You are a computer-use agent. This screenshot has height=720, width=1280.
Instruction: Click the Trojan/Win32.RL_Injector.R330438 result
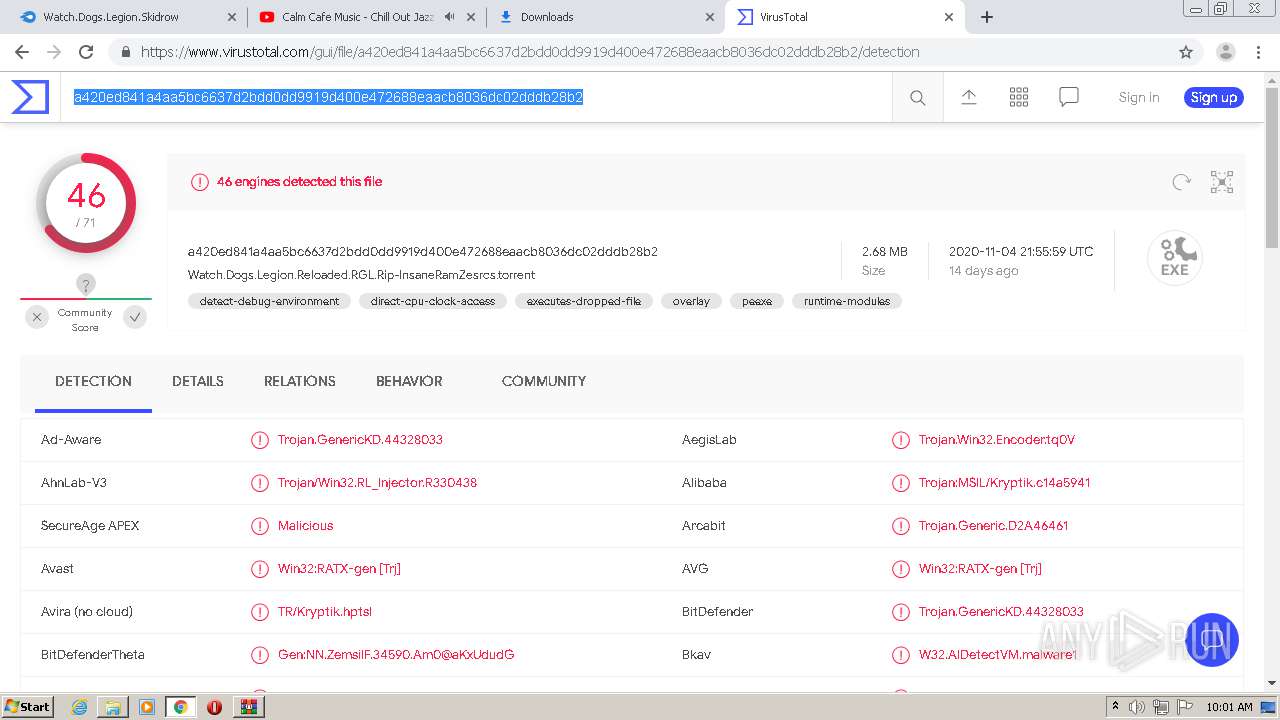click(x=377, y=483)
